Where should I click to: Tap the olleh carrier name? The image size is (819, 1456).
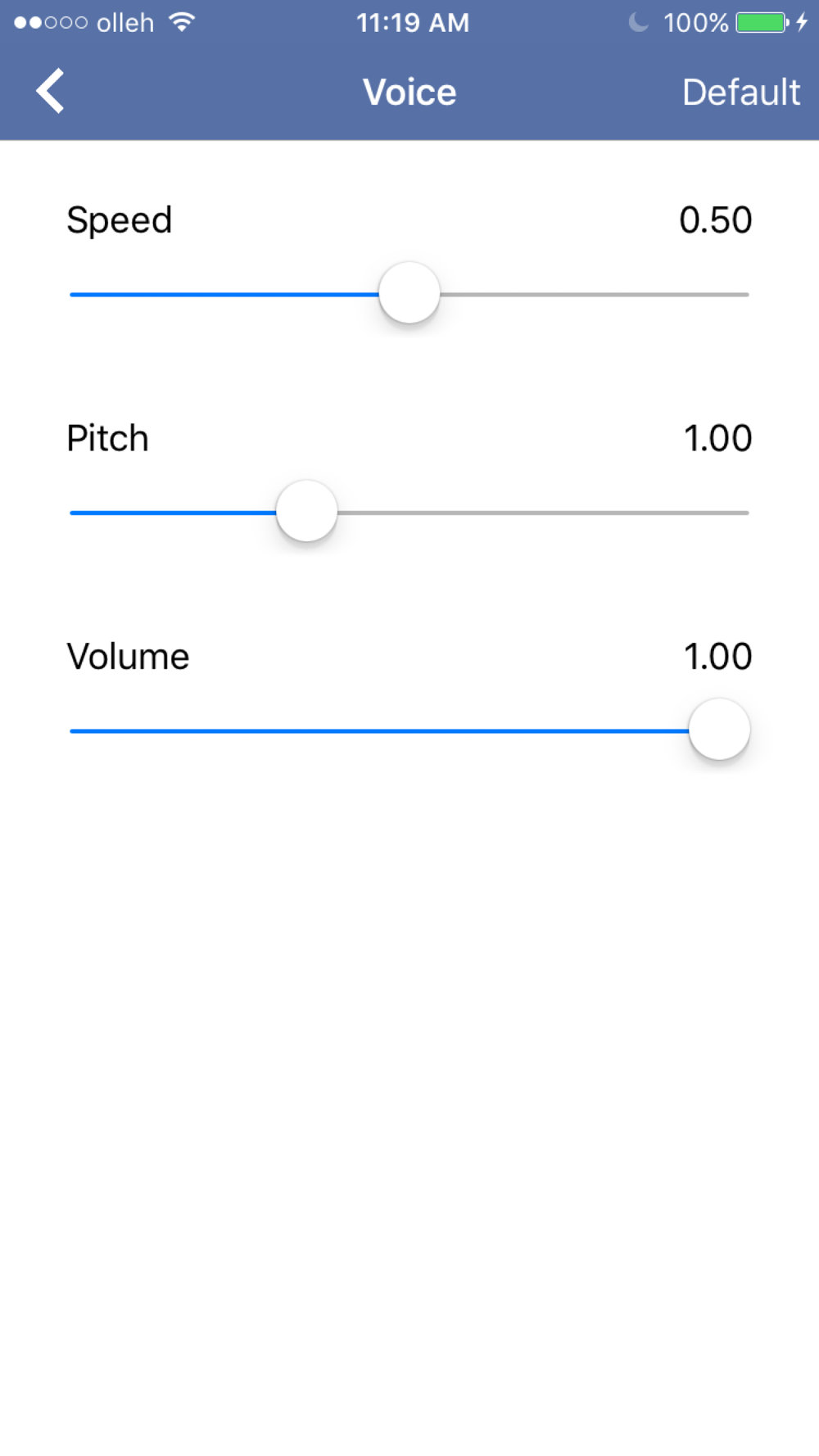click(125, 23)
